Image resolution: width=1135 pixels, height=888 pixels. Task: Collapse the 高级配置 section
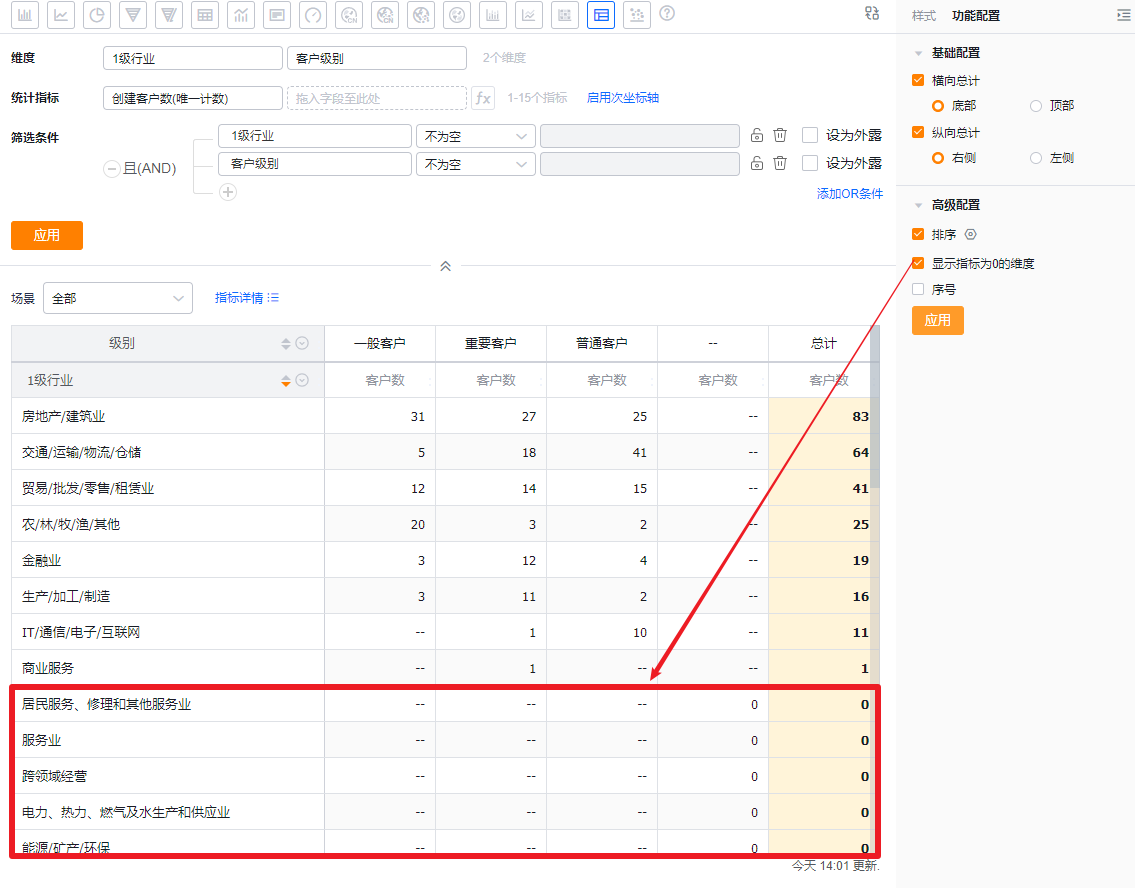[x=918, y=206]
